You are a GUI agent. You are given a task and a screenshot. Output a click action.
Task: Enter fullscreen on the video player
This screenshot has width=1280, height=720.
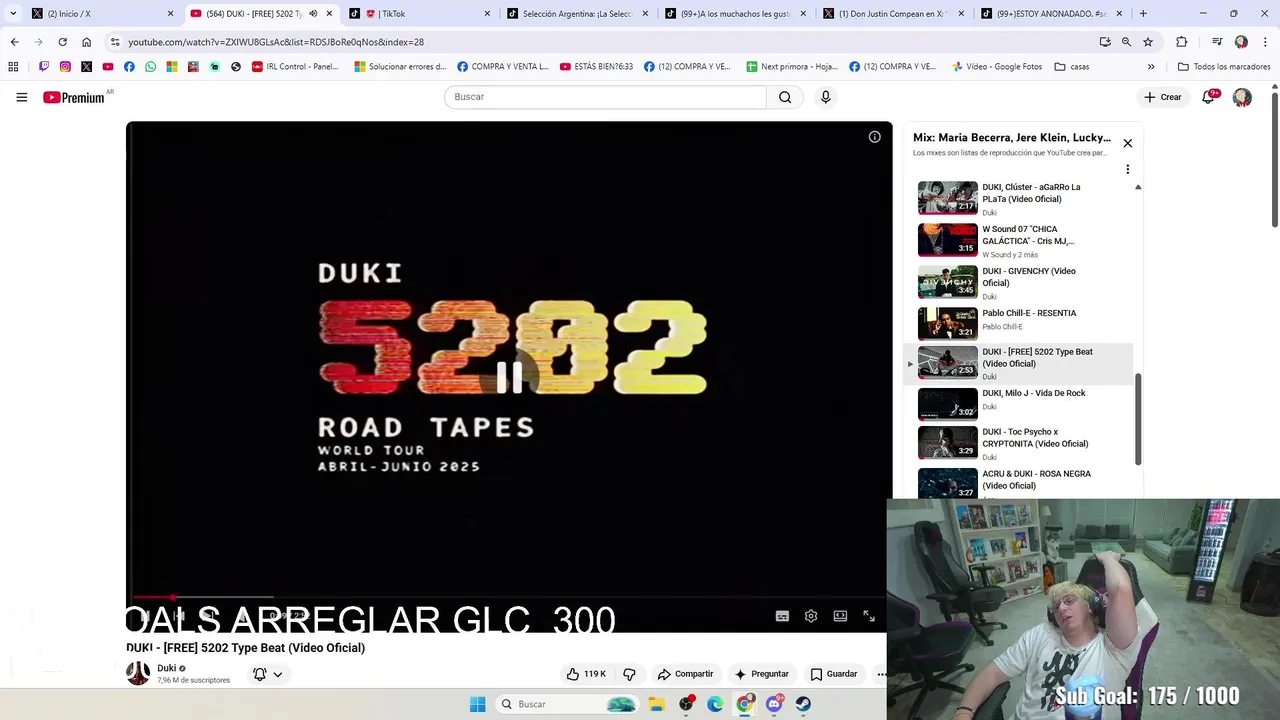click(869, 616)
